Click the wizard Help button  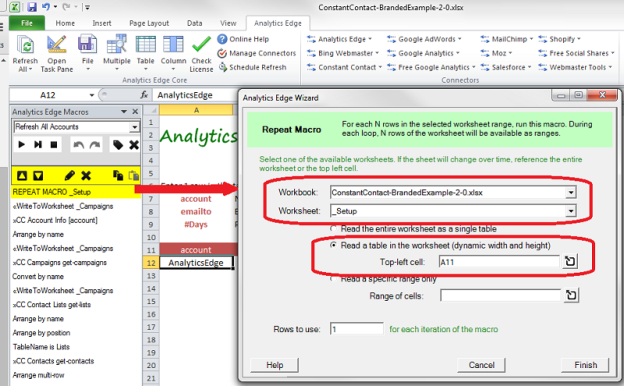[x=275, y=365]
